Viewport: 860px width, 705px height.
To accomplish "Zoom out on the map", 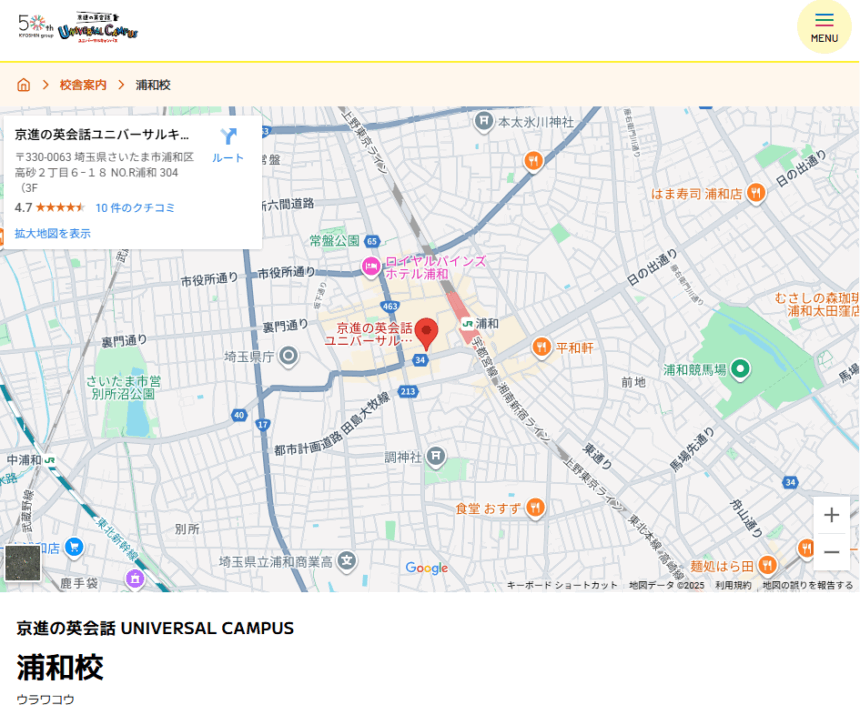I will pos(831,552).
